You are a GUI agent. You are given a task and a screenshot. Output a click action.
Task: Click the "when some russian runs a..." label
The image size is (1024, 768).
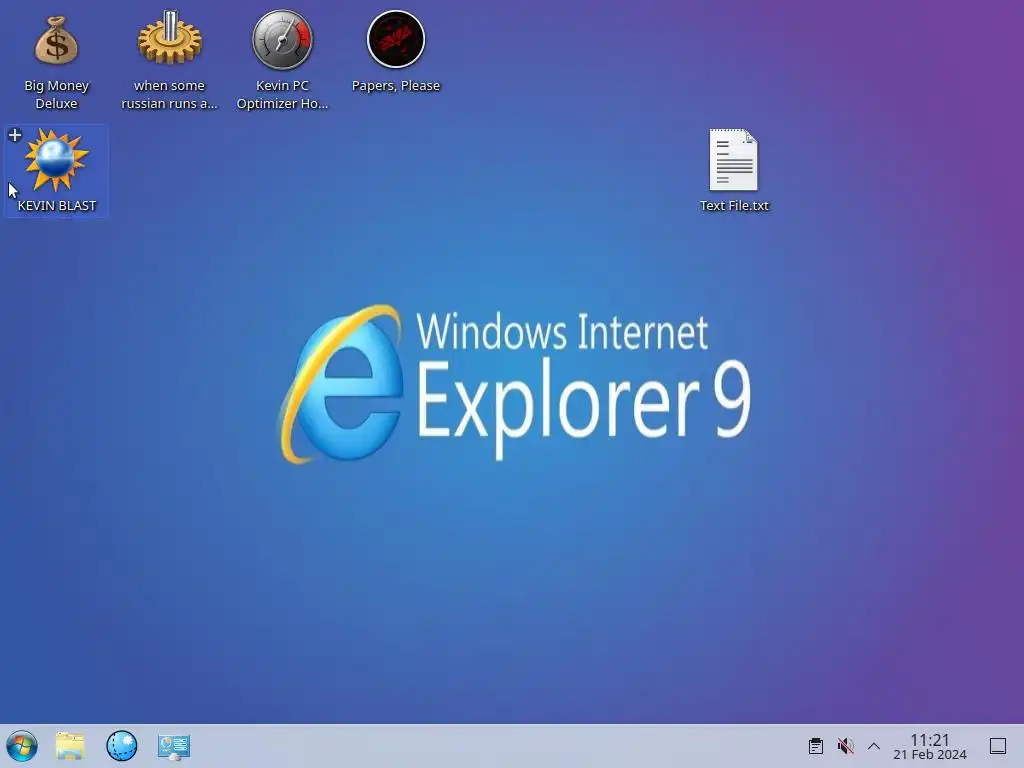click(x=169, y=94)
